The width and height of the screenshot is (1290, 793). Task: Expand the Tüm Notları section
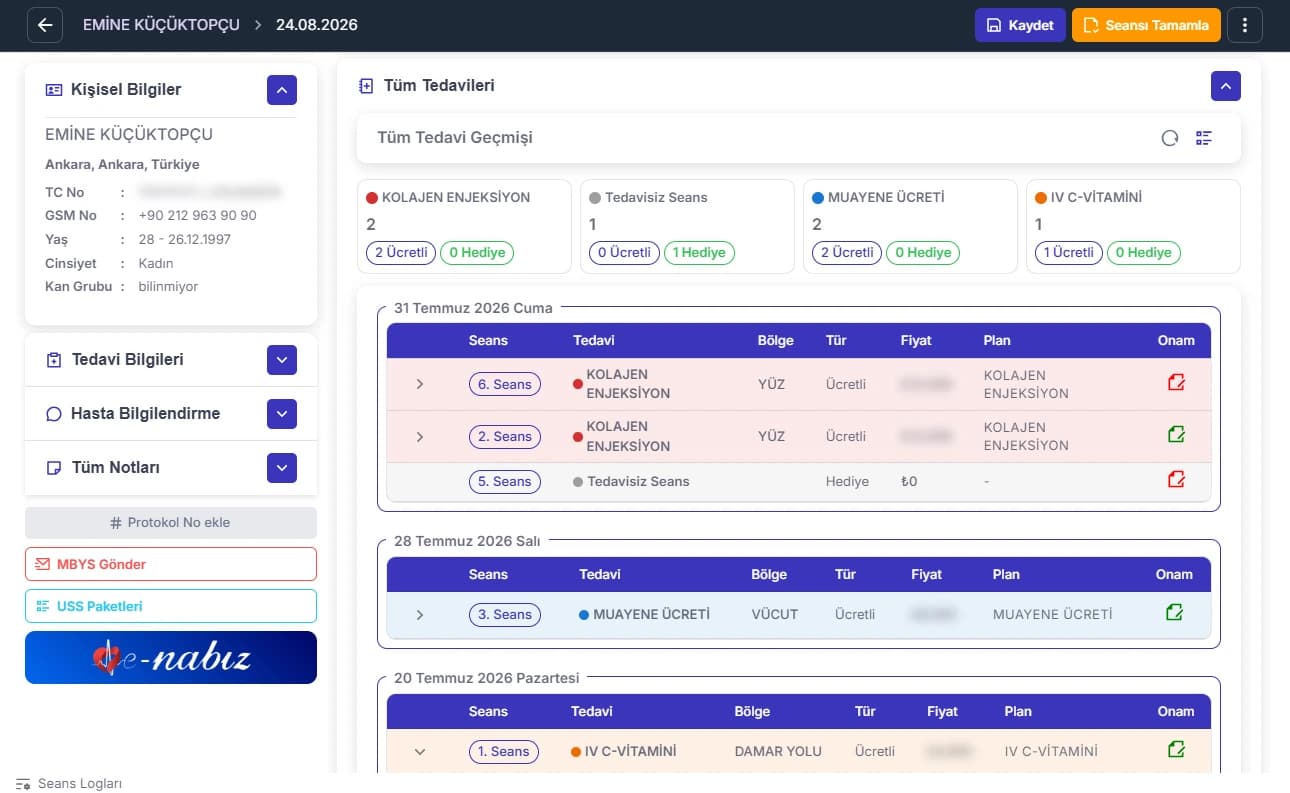pos(282,467)
